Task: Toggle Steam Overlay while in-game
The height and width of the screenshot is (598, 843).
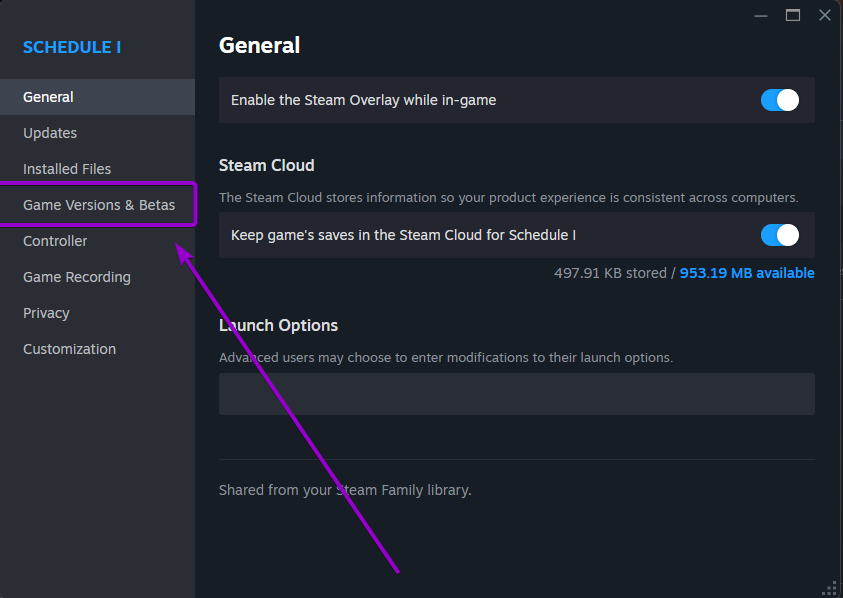Action: tap(780, 100)
